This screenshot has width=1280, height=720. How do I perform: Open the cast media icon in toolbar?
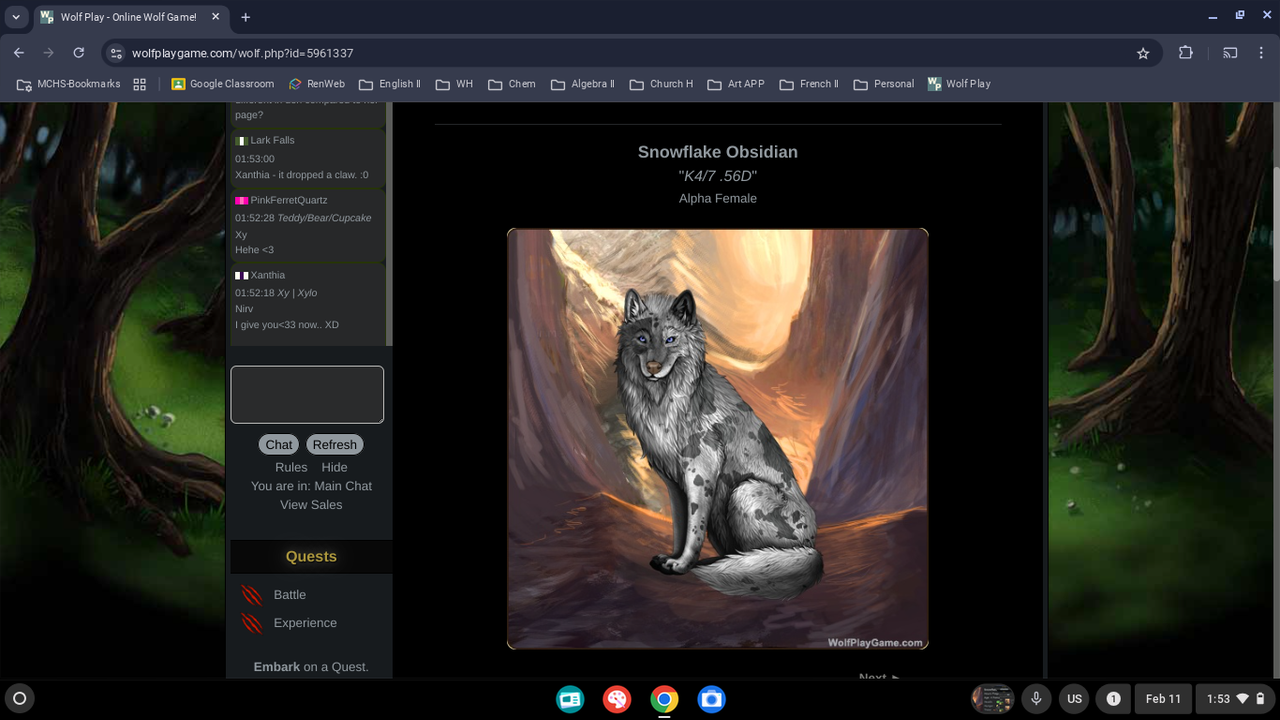pyautogui.click(x=1231, y=53)
